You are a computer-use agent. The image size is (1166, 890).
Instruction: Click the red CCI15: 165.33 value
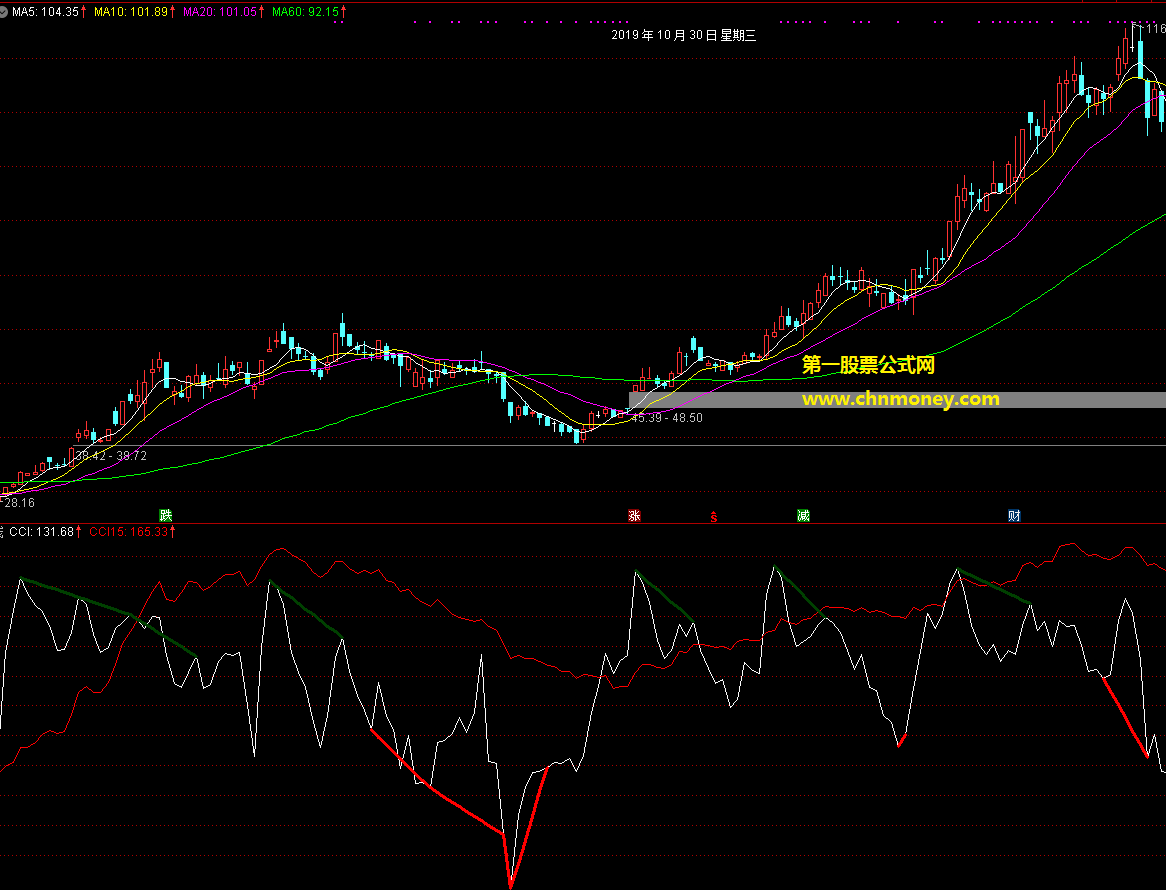[x=129, y=532]
